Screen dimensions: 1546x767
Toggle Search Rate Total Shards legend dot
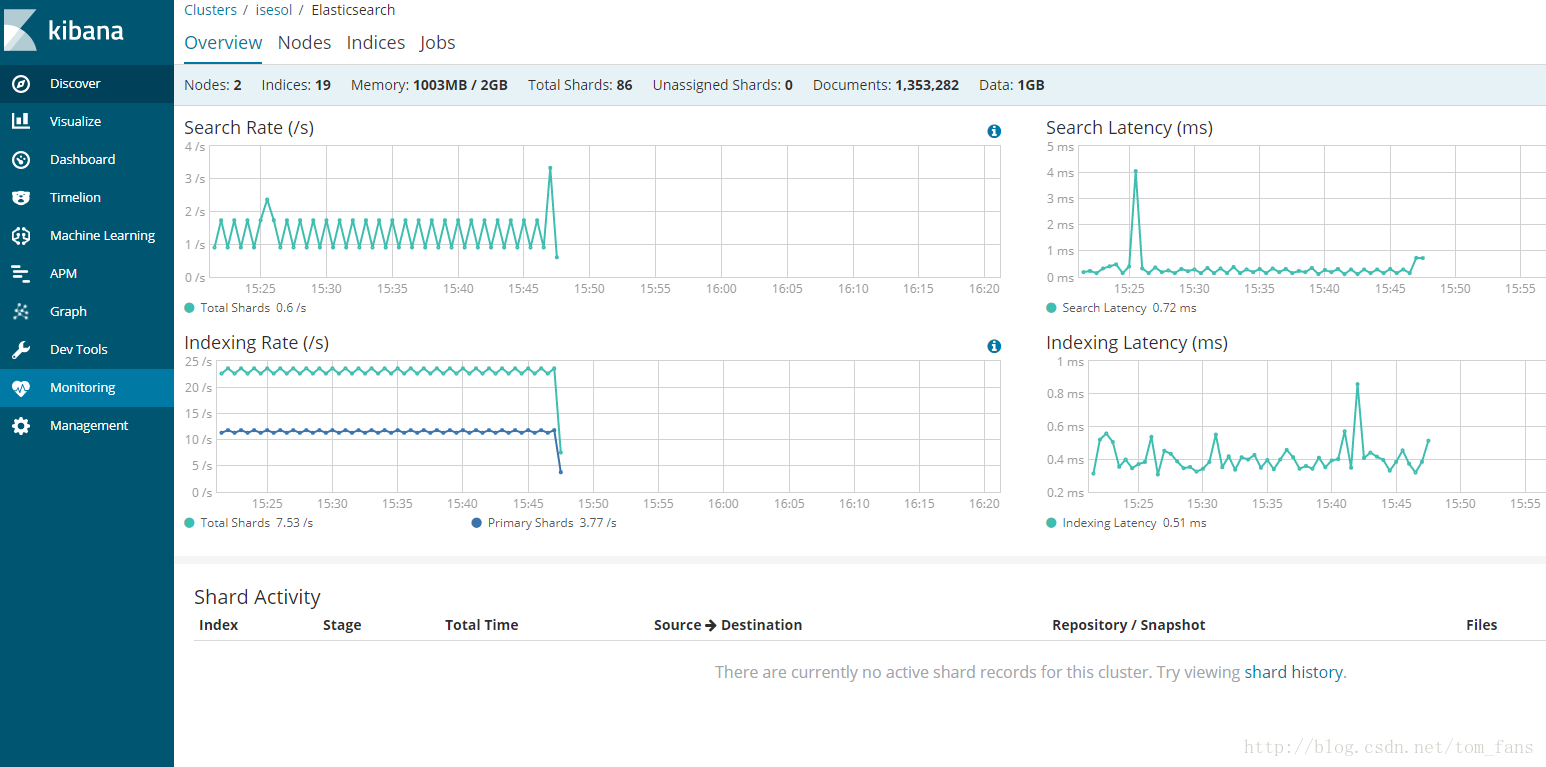point(190,308)
